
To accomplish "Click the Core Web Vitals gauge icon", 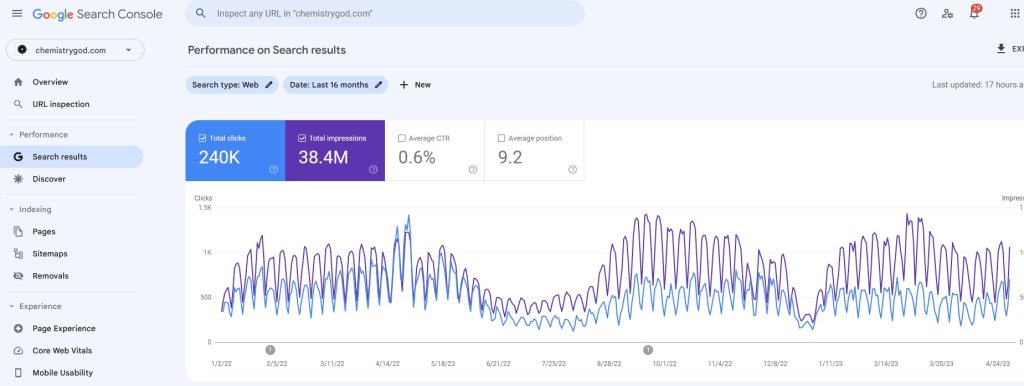I will tap(18, 351).
